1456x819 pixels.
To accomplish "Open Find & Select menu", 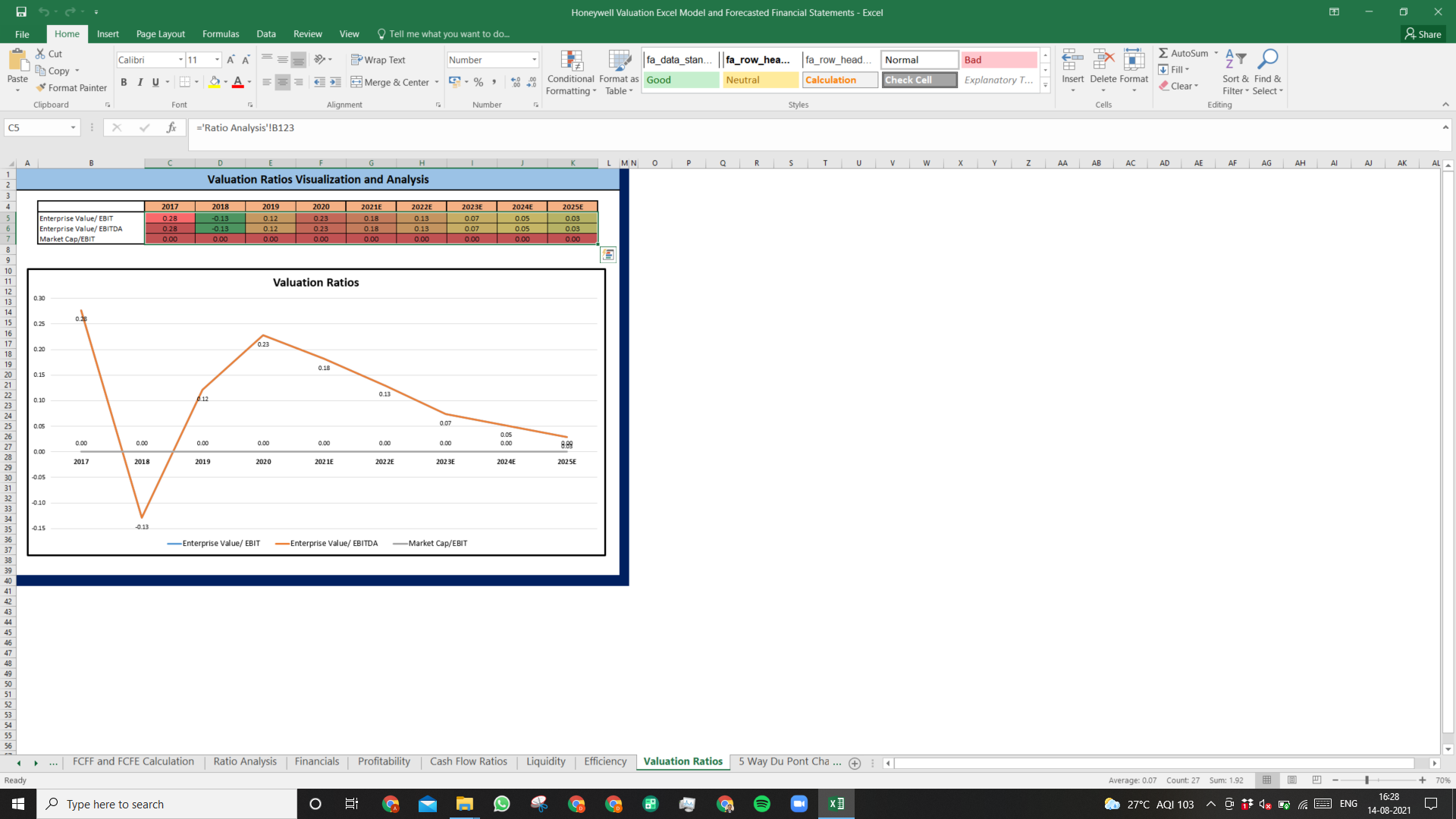I will [x=1268, y=73].
